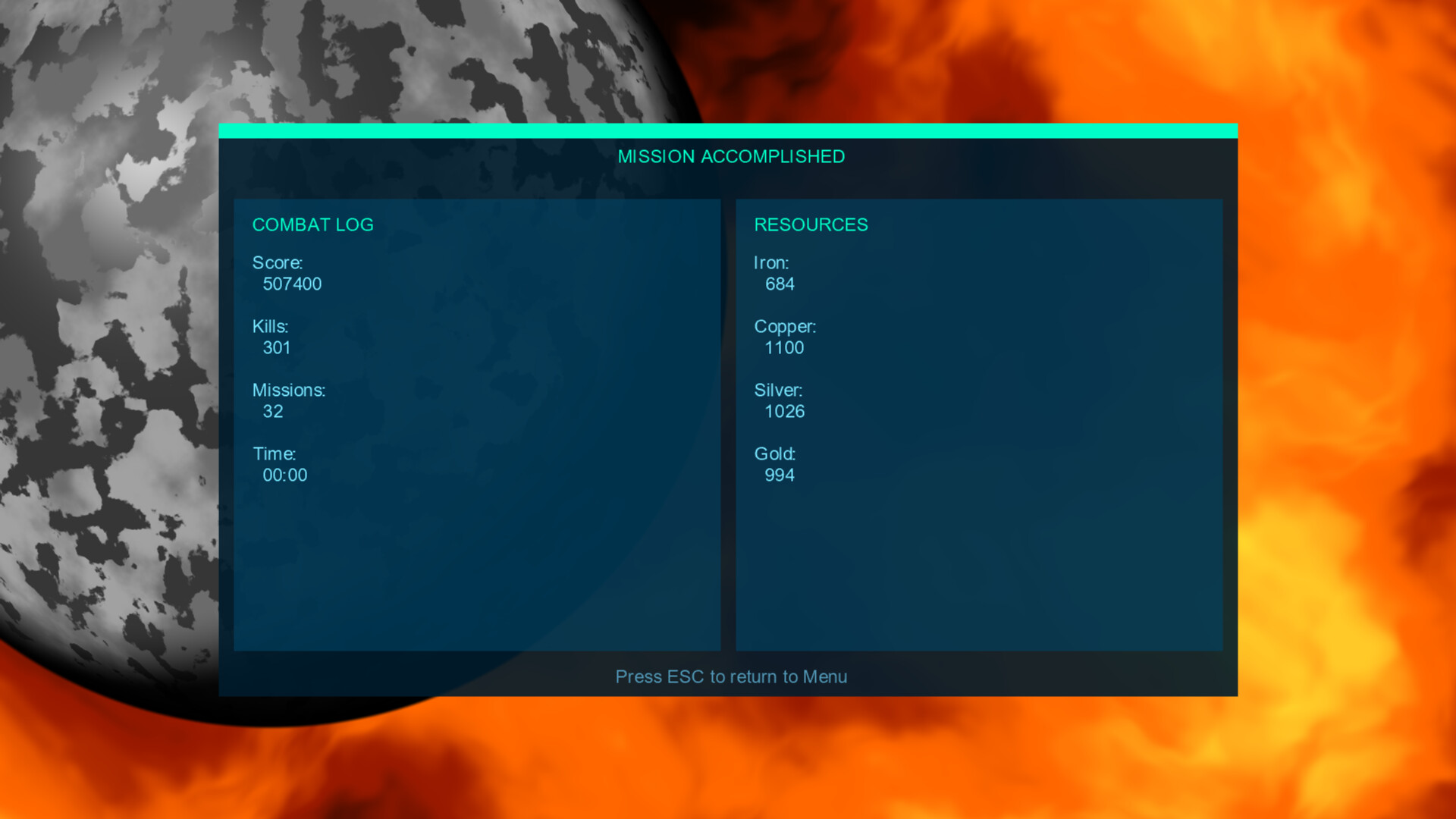The image size is (1456, 819).
Task: Click the Time: label
Action: point(275,454)
